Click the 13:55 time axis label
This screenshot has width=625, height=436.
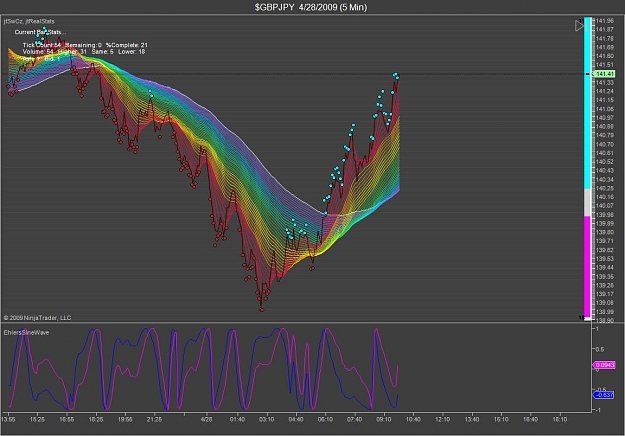click(8, 419)
